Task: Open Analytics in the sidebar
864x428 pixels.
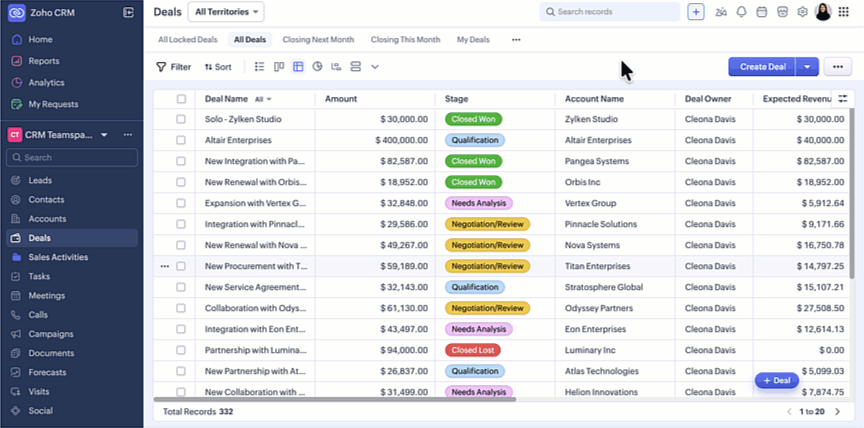Action: click(46, 83)
